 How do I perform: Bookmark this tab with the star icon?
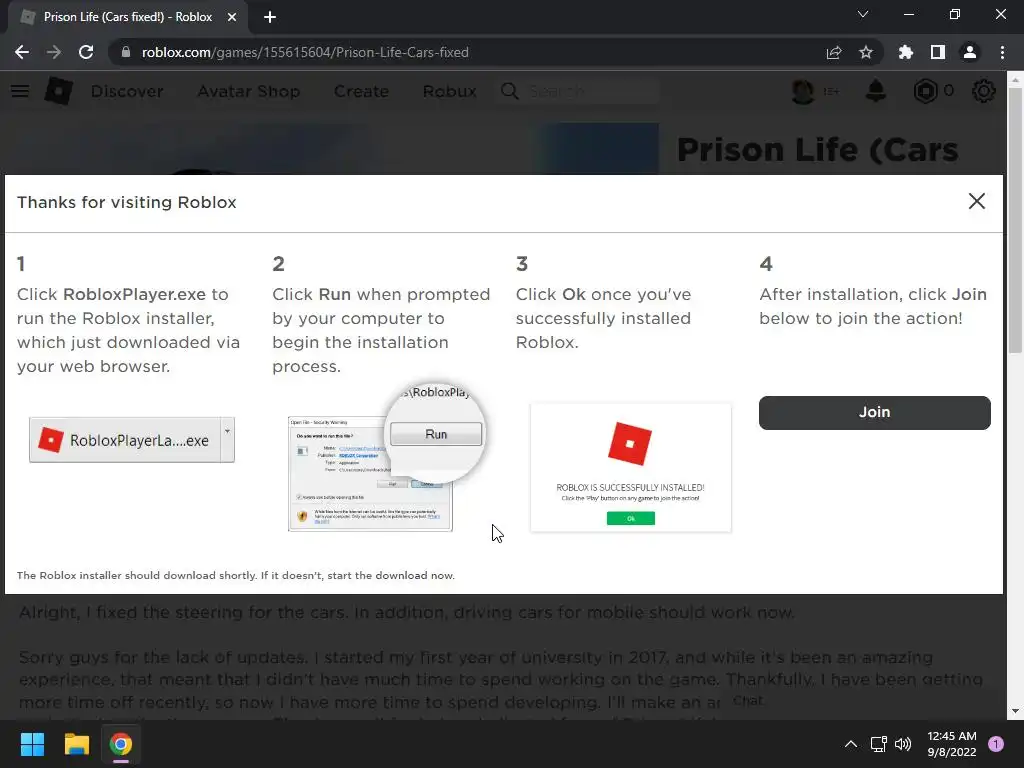tap(866, 52)
